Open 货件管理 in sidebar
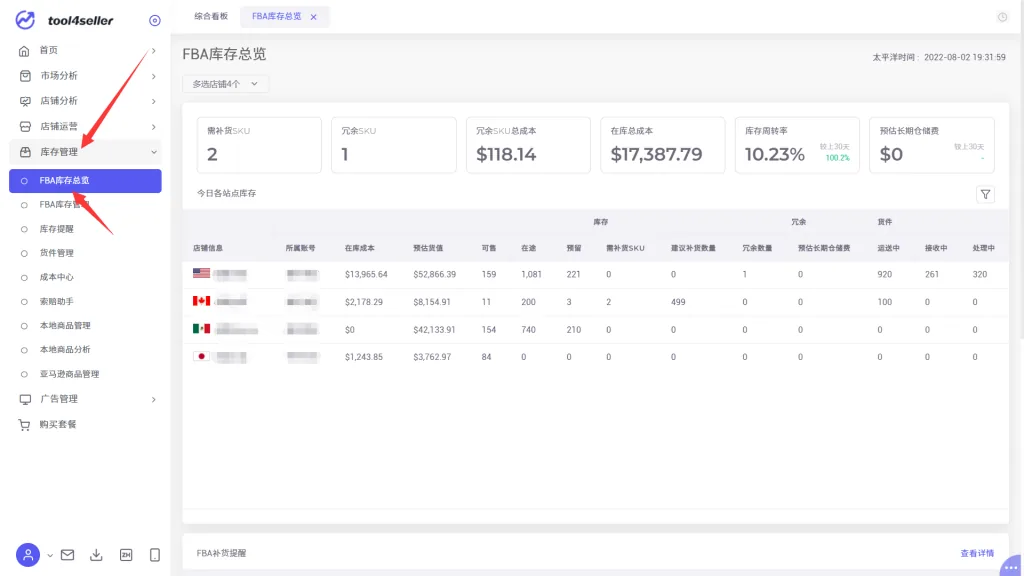The width and height of the screenshot is (1024, 576). tap(57, 253)
